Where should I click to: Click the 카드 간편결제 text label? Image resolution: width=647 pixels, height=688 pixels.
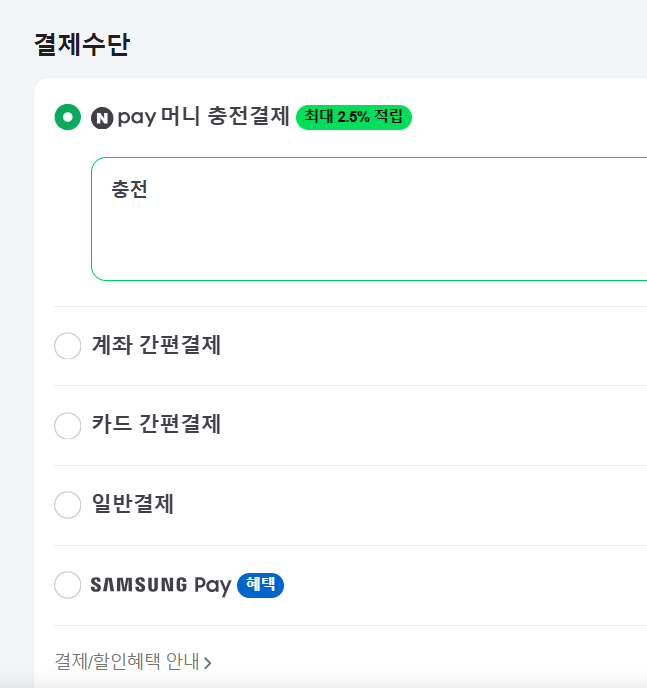[x=156, y=424]
